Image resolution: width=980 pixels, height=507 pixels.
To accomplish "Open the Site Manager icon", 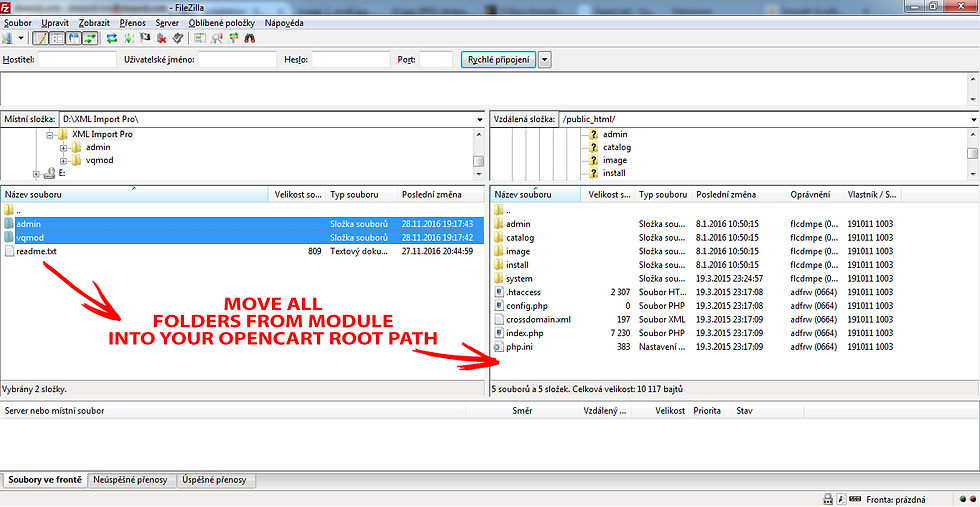I will click(x=8, y=38).
